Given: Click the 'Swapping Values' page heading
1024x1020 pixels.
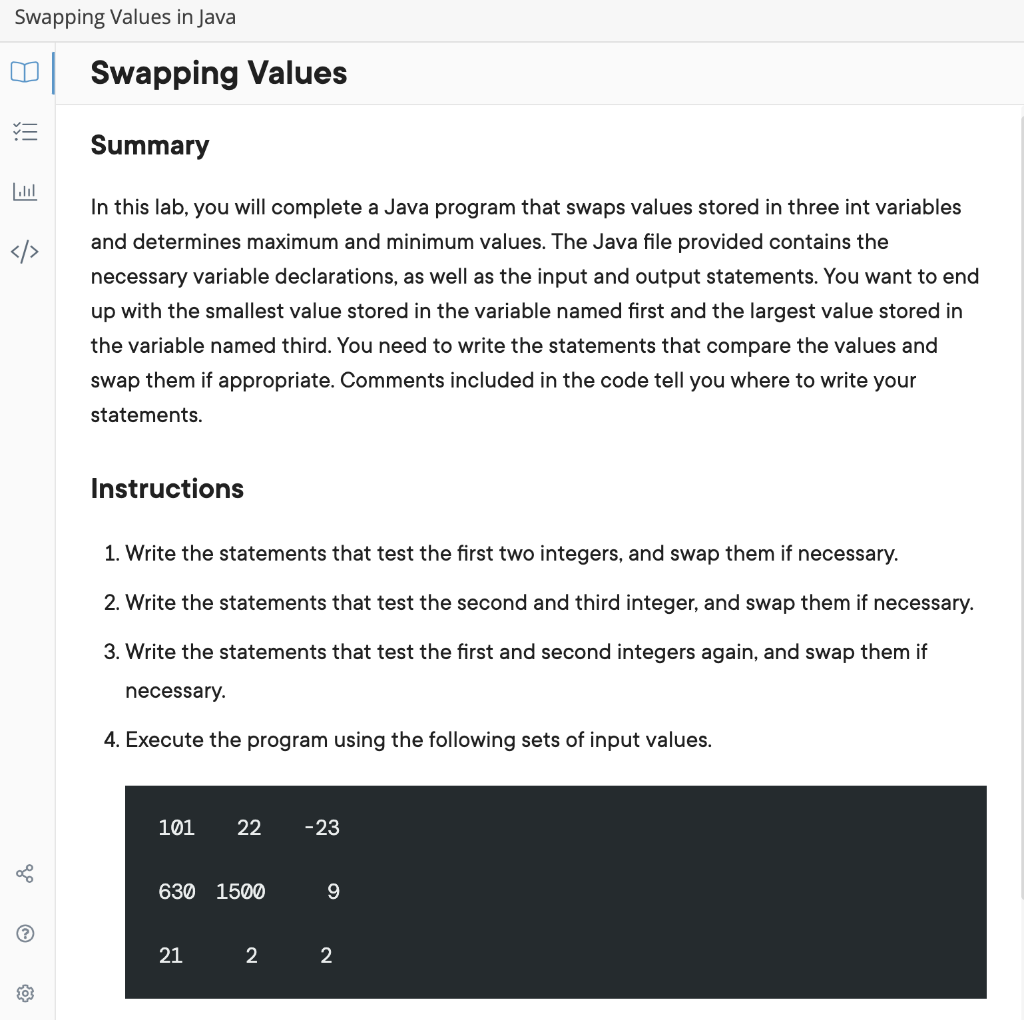Looking at the screenshot, I should [218, 73].
